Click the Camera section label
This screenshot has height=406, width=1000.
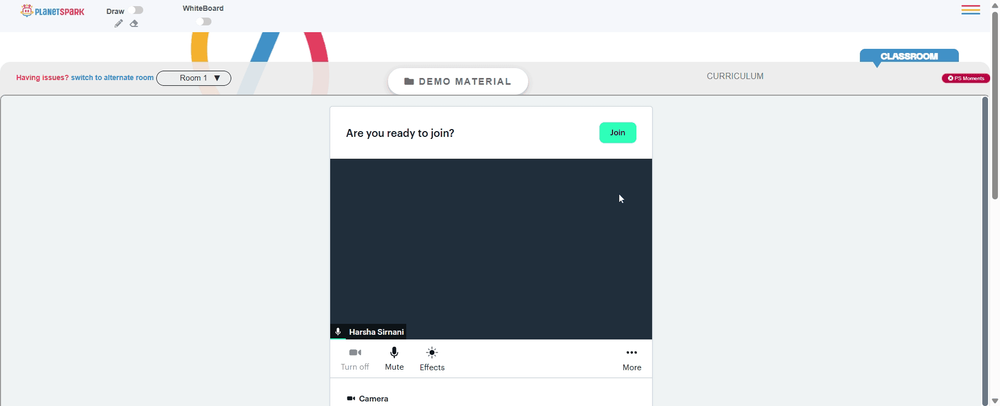coord(373,399)
